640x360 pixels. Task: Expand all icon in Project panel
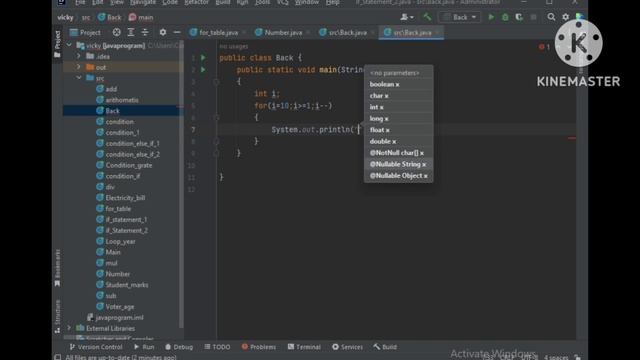131,32
